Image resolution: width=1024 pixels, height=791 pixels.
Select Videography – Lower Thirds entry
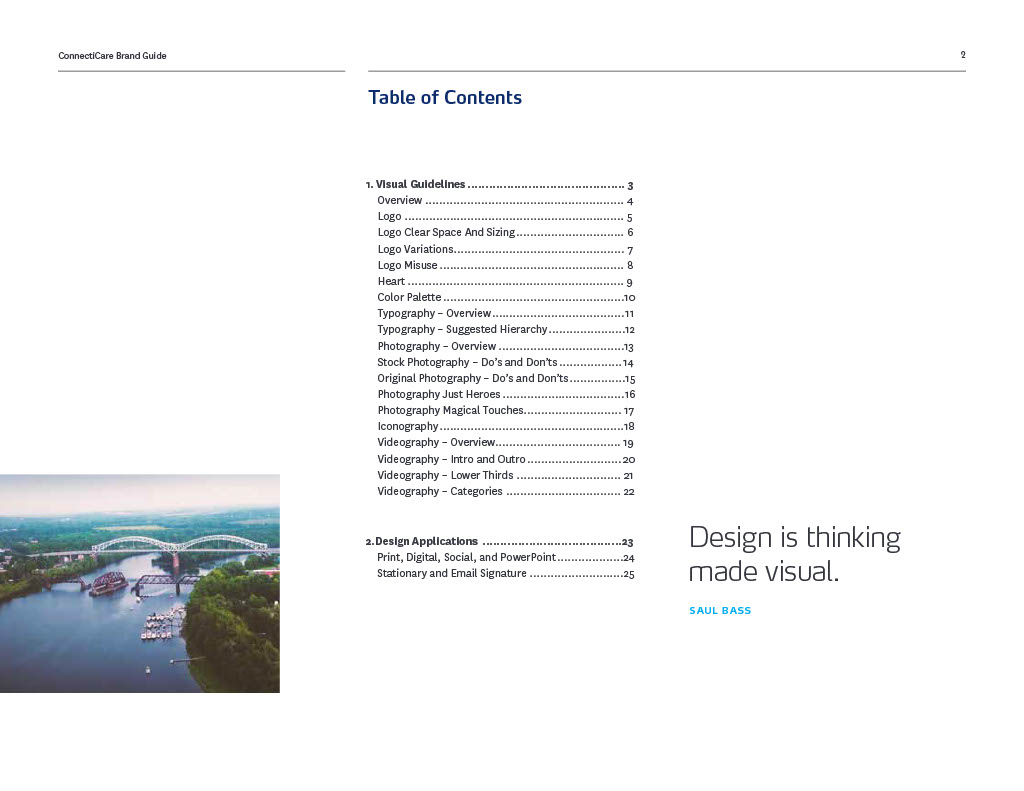(445, 476)
